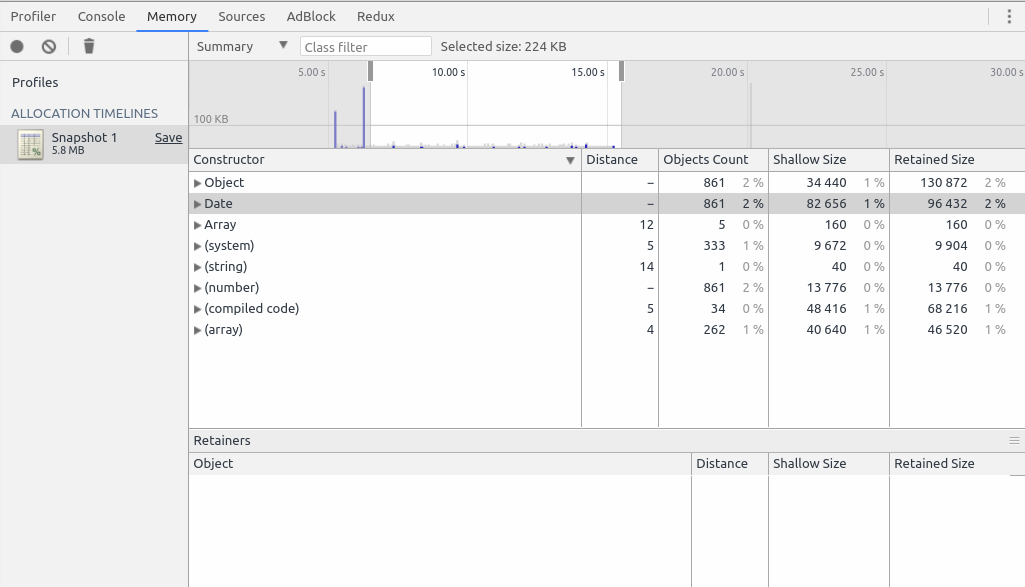Click the Retainers panel menu icon
The height and width of the screenshot is (587, 1025).
tap(1014, 440)
